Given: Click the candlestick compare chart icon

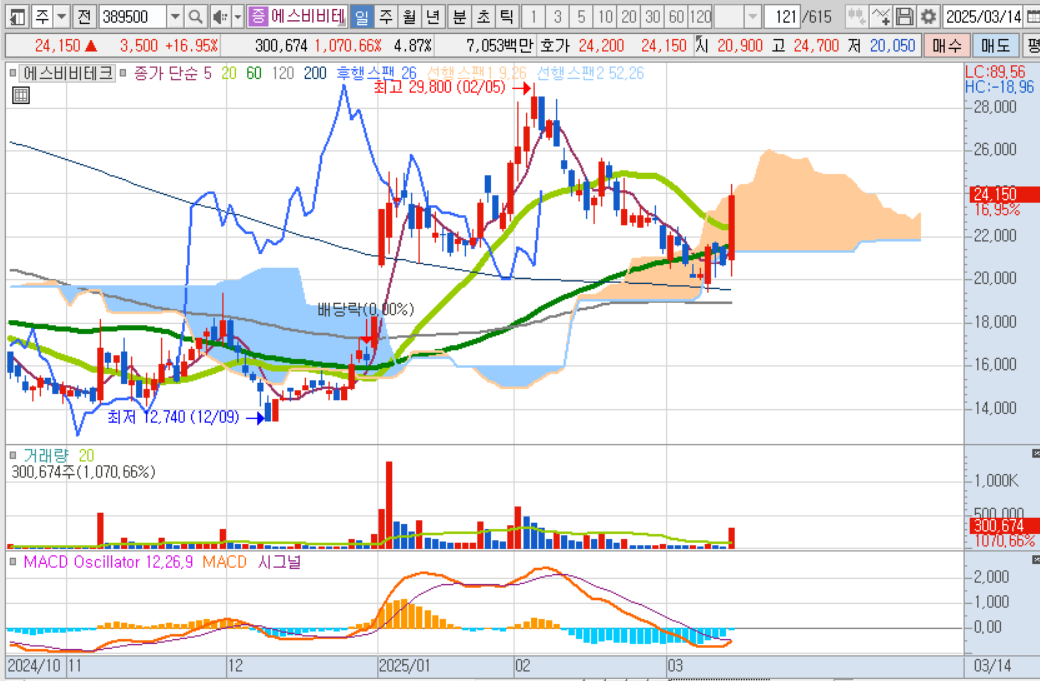Looking at the screenshot, I should (856, 17).
